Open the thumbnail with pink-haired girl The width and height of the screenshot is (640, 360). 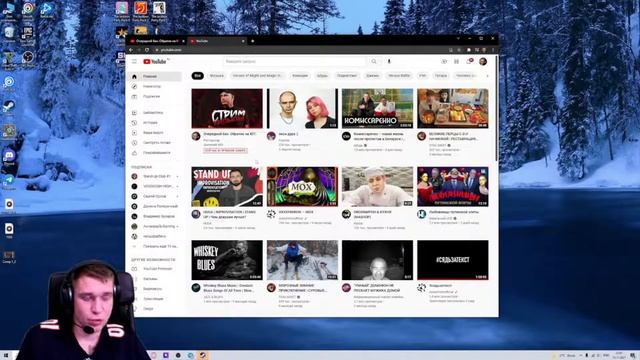[x=302, y=109]
